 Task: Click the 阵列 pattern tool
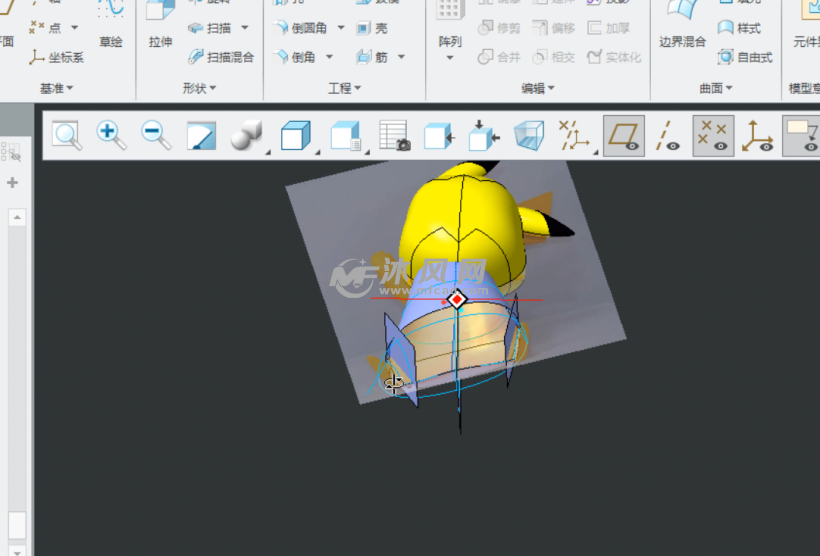pos(450,26)
